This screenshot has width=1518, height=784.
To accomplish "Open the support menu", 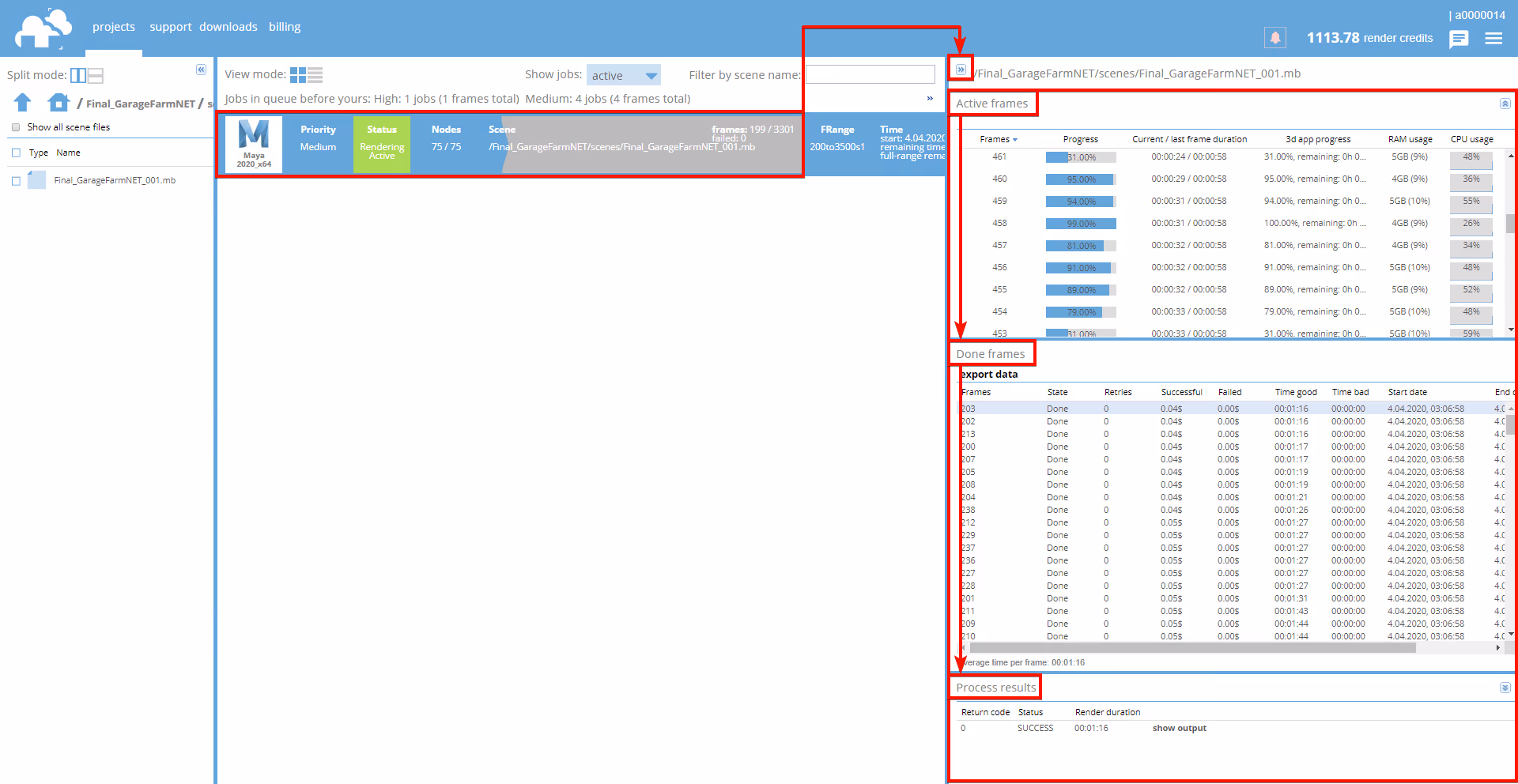I will pos(171,27).
